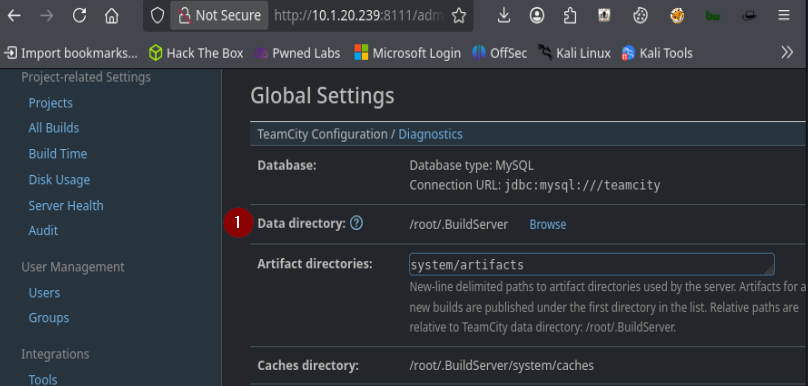Click the extension icon left of cookie icon
The height and width of the screenshot is (386, 808).
tap(604, 16)
